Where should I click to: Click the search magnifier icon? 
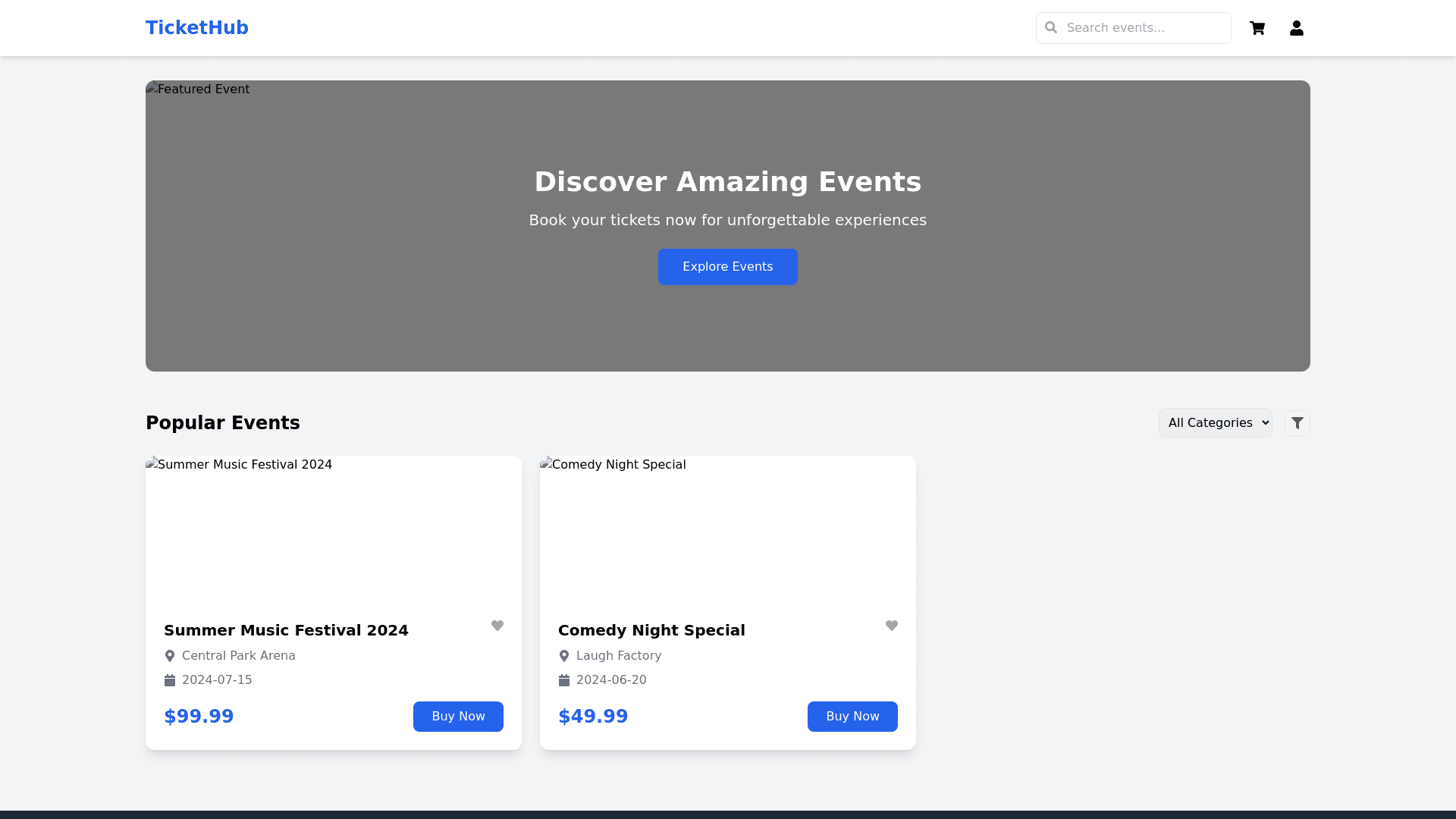pyautogui.click(x=1051, y=27)
